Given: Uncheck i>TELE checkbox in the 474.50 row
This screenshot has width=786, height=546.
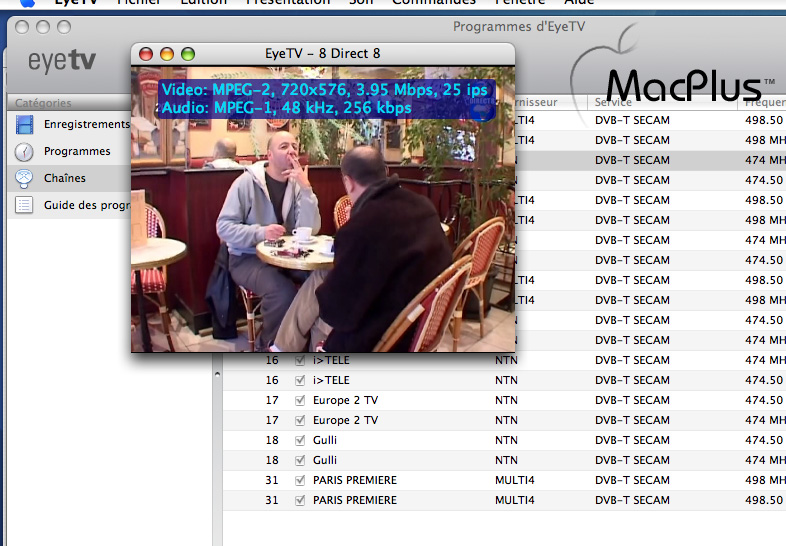Looking at the screenshot, I should tap(300, 380).
